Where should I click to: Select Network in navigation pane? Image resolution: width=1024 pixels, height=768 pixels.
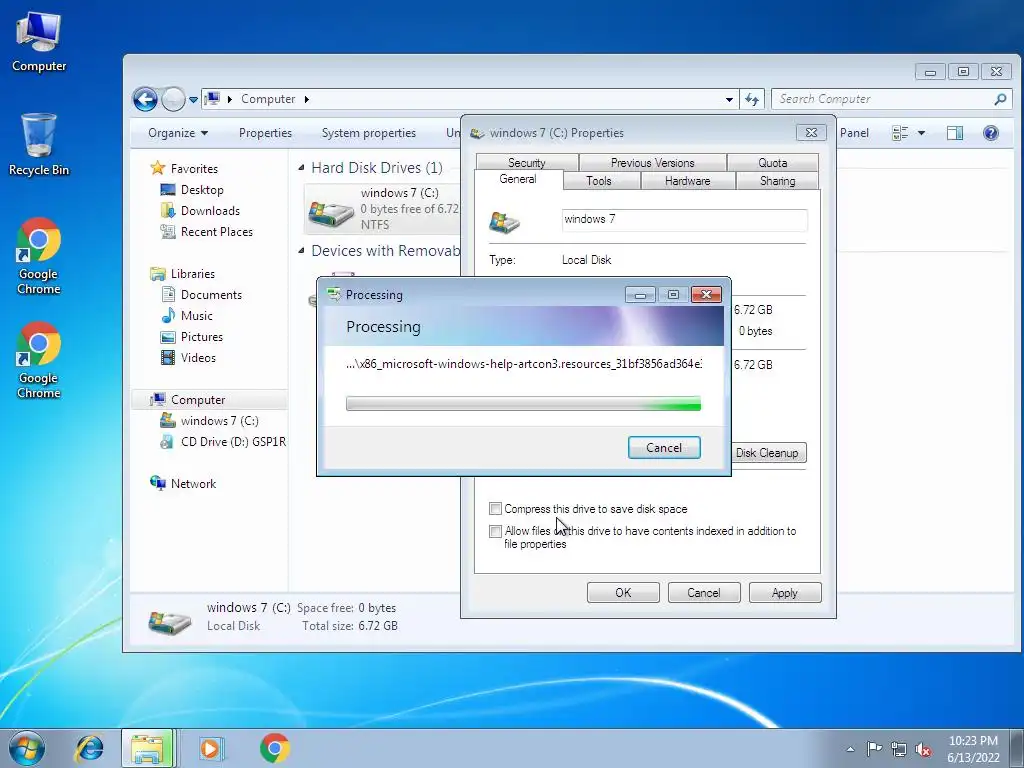[193, 484]
